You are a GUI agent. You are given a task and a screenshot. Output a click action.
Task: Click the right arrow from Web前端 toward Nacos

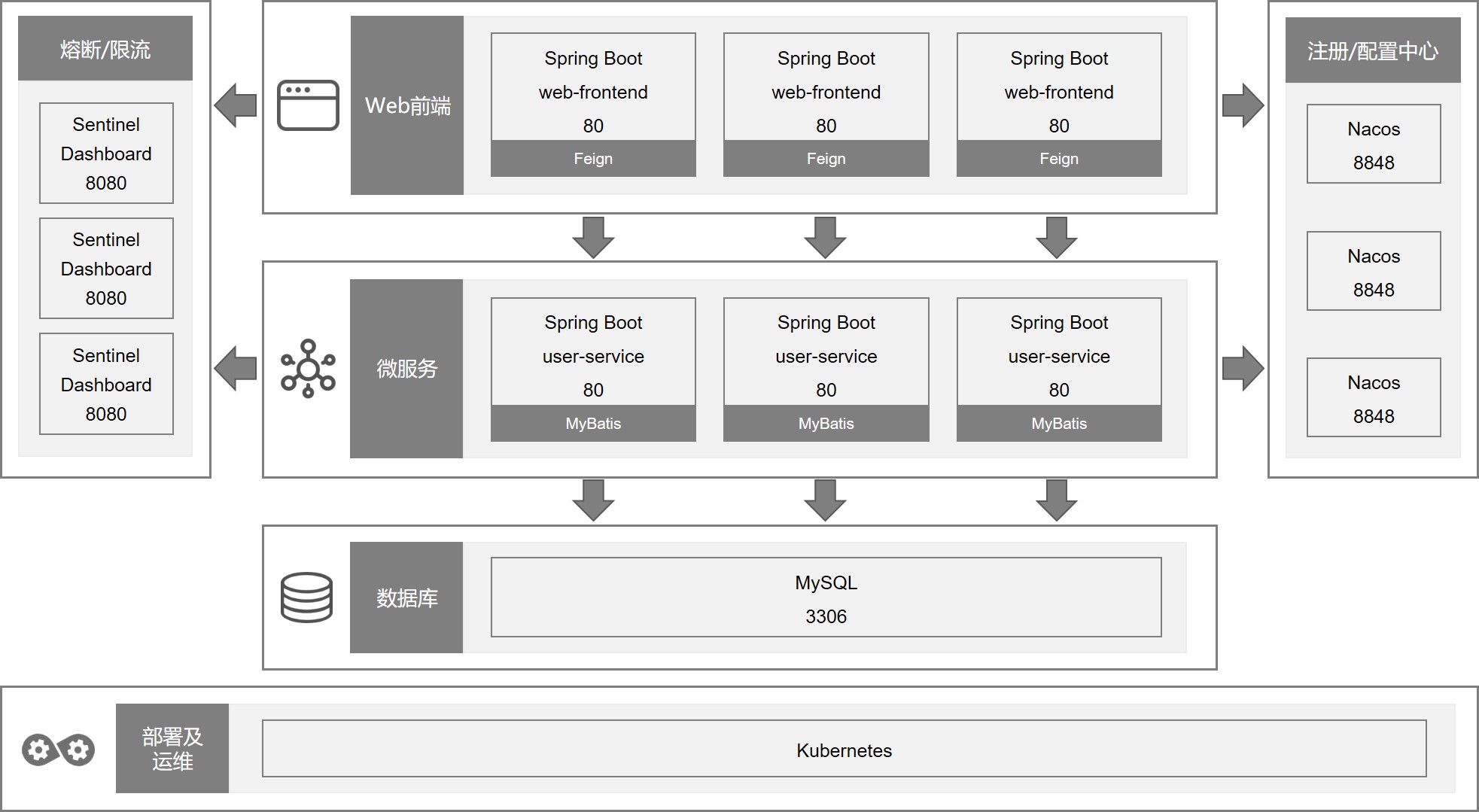pyautogui.click(x=1243, y=105)
